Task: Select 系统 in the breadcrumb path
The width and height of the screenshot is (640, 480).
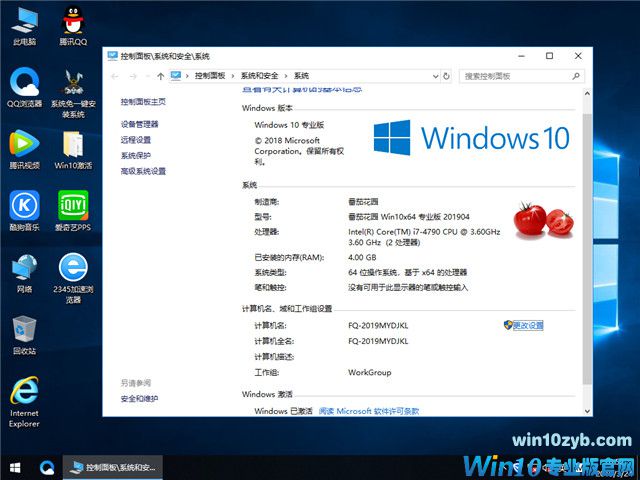Action: 301,76
